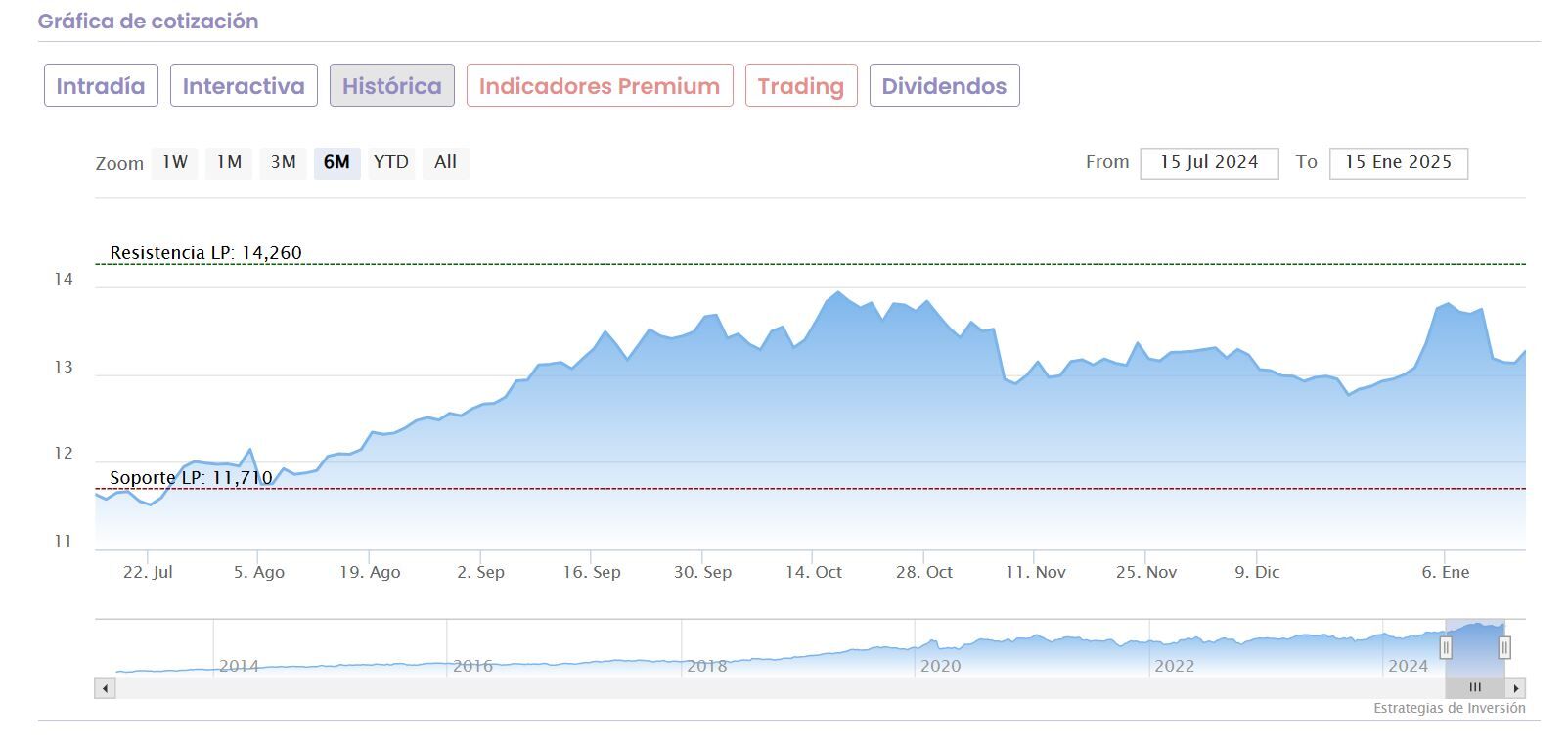Viewport: 1568px width, 745px height.
Task: Select the 6M zoom button
Action: click(x=336, y=162)
